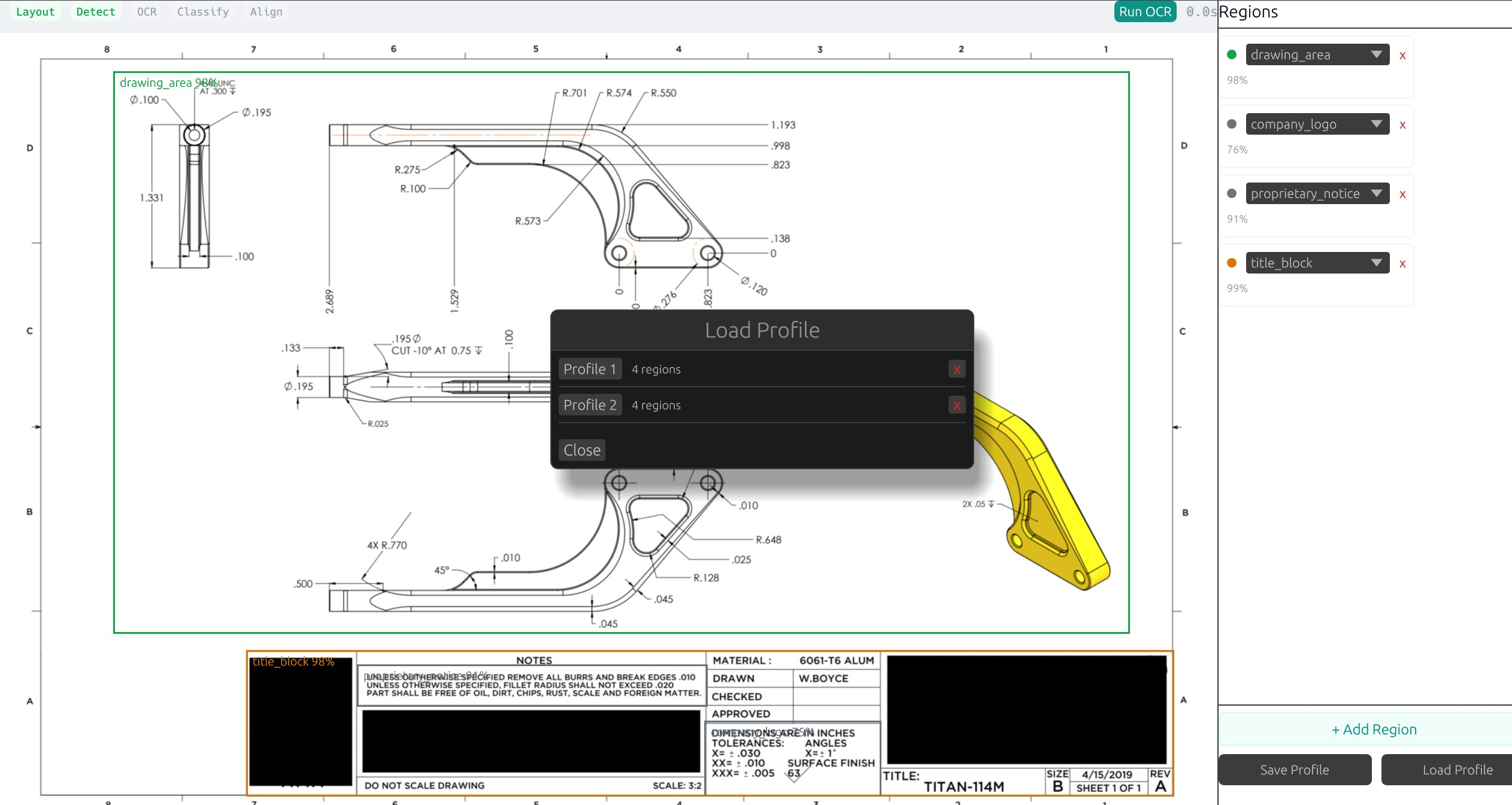
Task: Click the + Add Region button
Action: click(x=1373, y=729)
